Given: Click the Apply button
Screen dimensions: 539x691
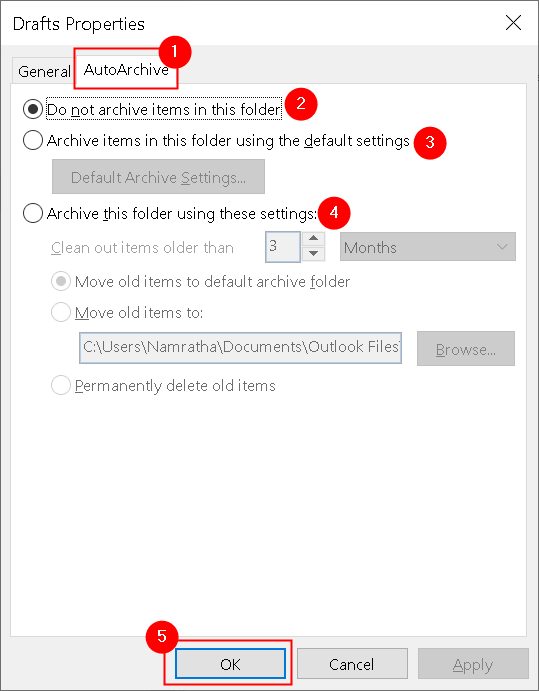Looking at the screenshot, I should 473,664.
